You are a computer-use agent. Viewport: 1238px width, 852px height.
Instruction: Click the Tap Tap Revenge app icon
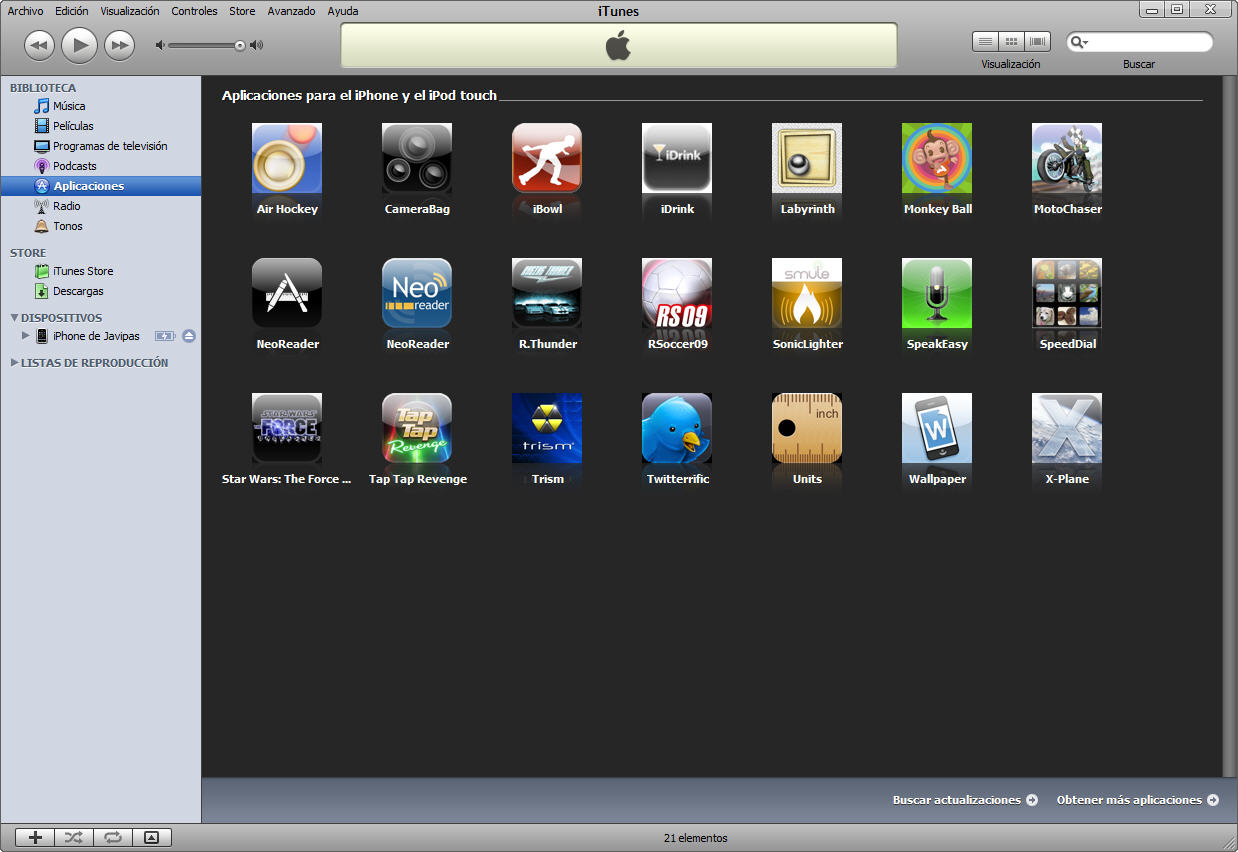417,428
